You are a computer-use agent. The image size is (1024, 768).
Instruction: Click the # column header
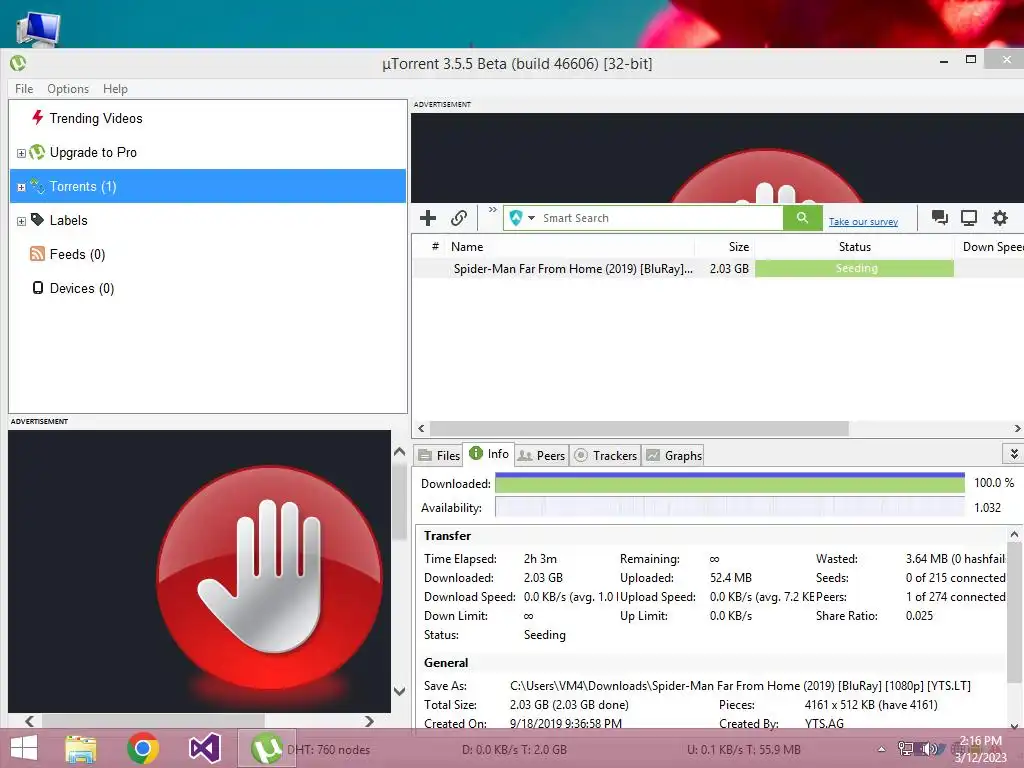pyautogui.click(x=435, y=246)
